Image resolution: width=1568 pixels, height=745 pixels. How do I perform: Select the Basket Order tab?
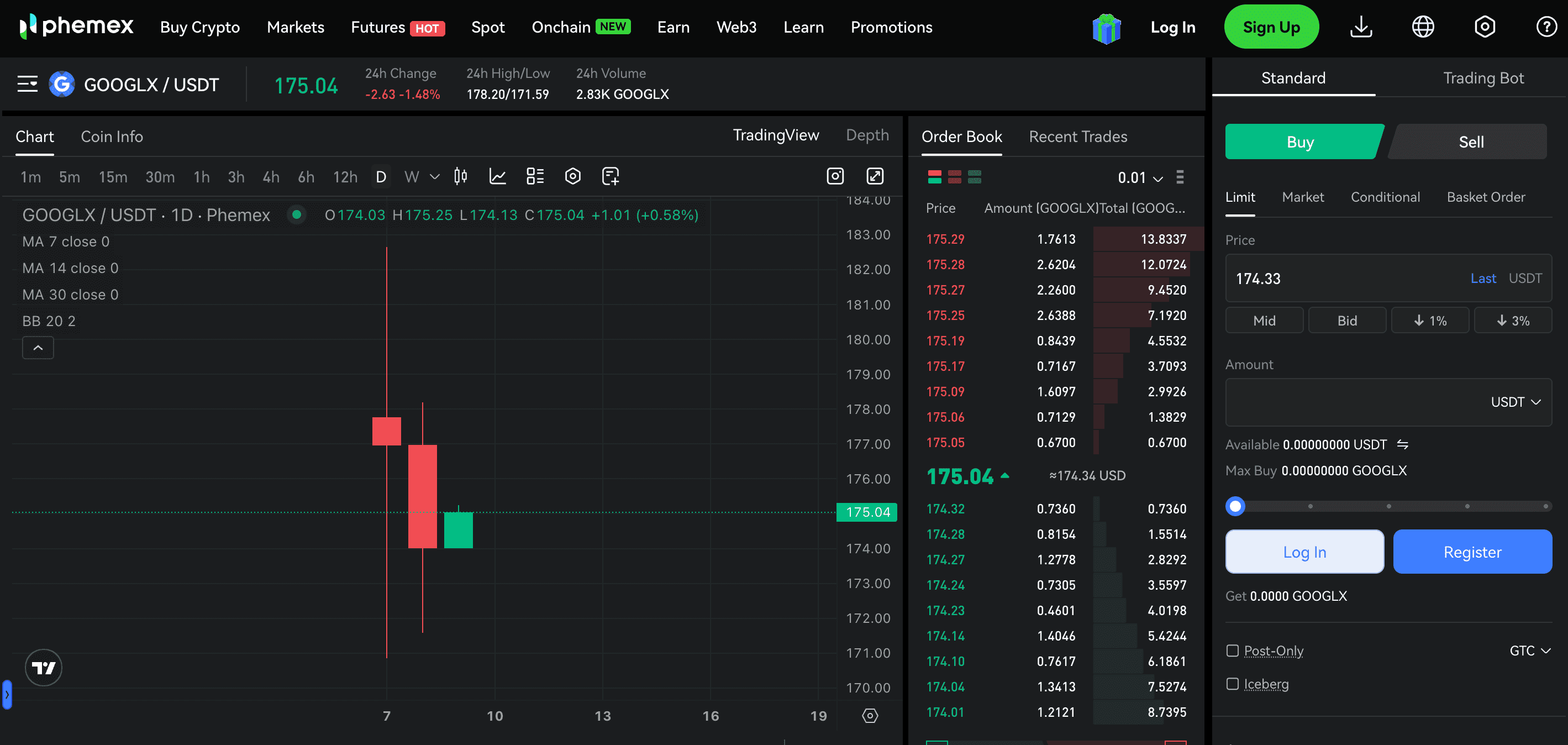[1485, 197]
